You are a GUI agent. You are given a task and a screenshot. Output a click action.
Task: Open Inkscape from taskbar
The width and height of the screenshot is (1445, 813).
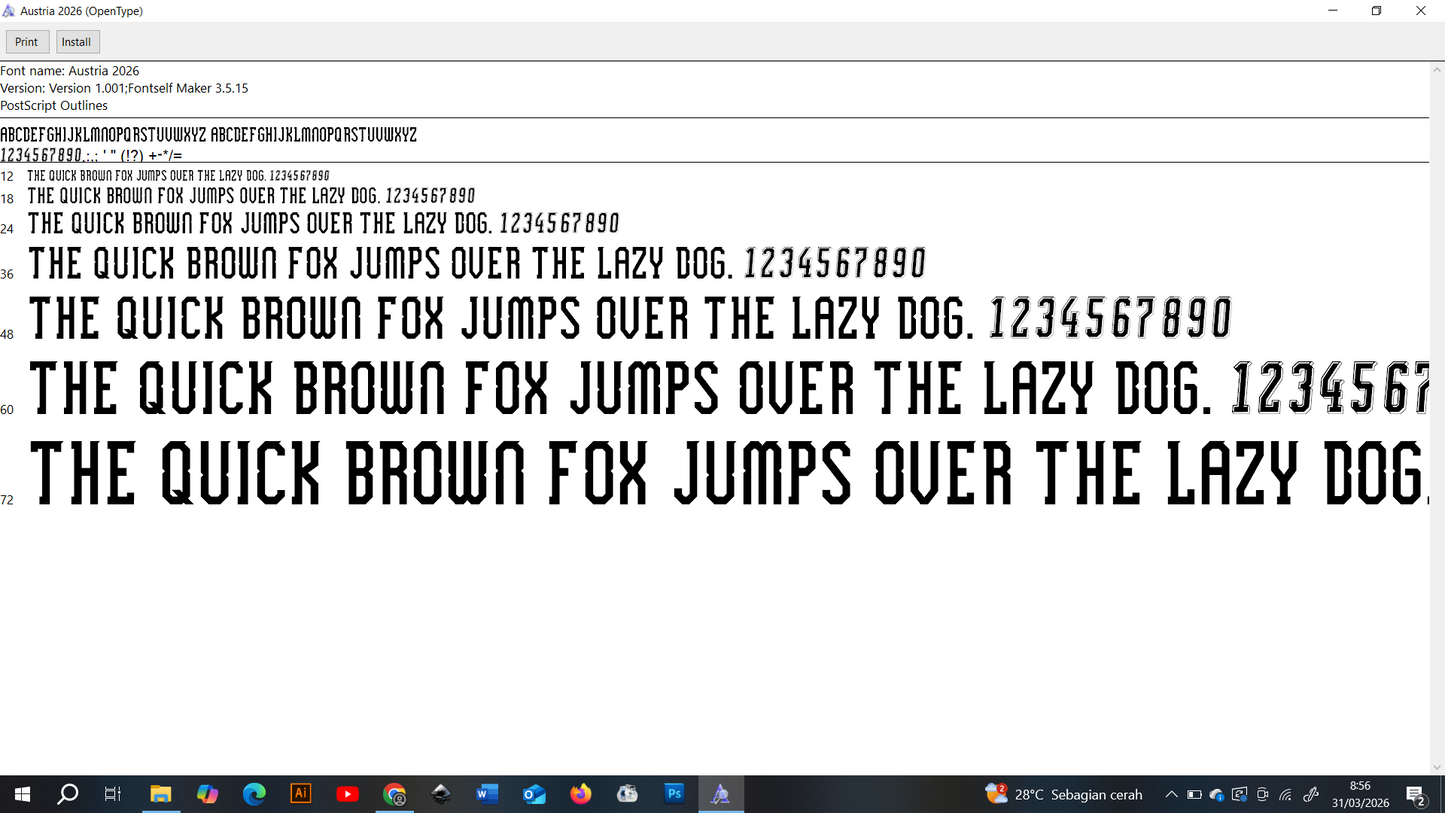(x=441, y=794)
